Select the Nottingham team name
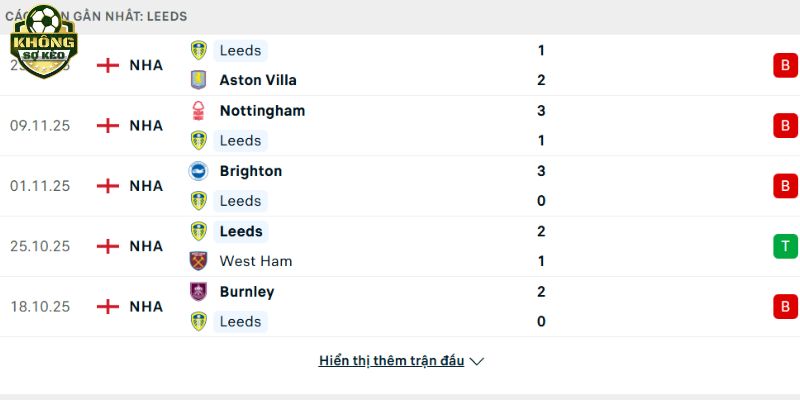The width and height of the screenshot is (800, 400). [x=262, y=110]
